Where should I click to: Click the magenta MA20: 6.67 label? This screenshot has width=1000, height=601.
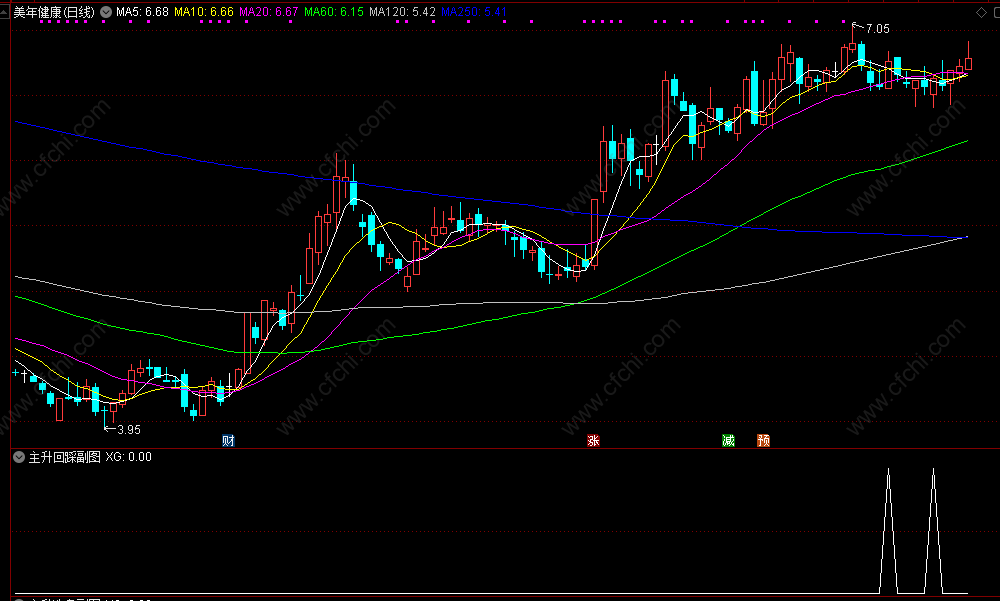click(x=268, y=12)
